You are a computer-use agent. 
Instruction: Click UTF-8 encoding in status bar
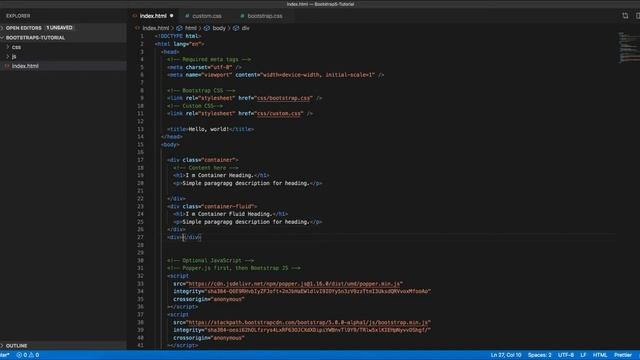click(x=566, y=355)
